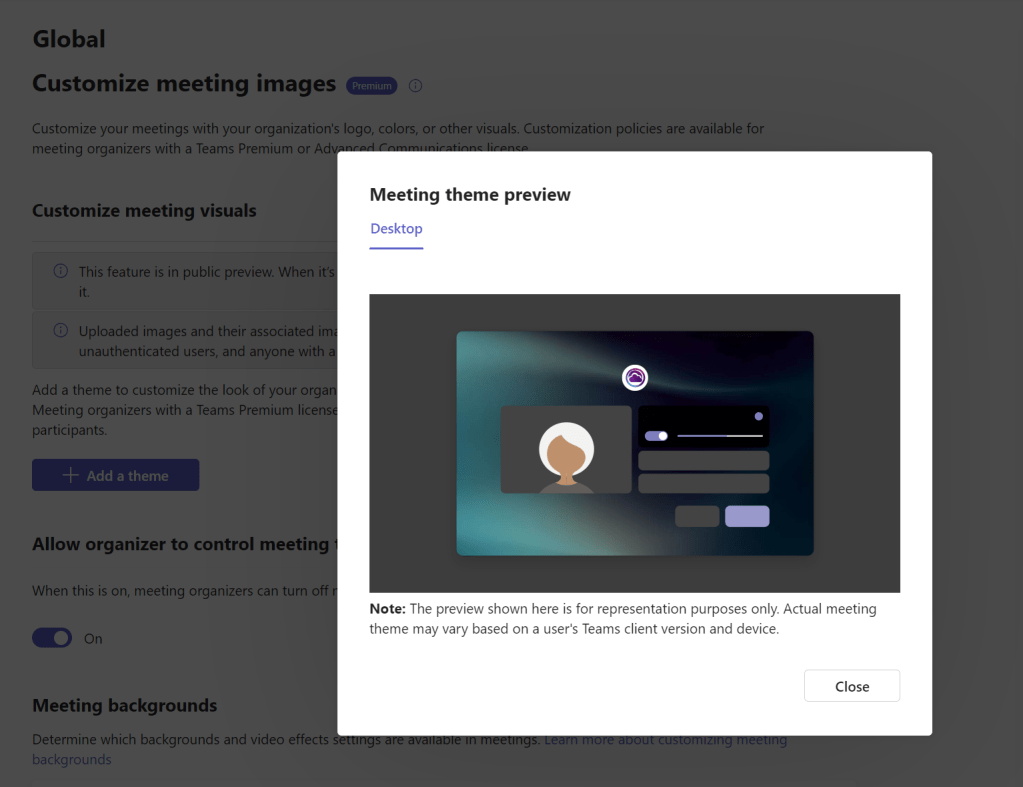Image resolution: width=1023 pixels, height=787 pixels.
Task: Click the purple dot in the preview's dark panel
Action: click(758, 416)
